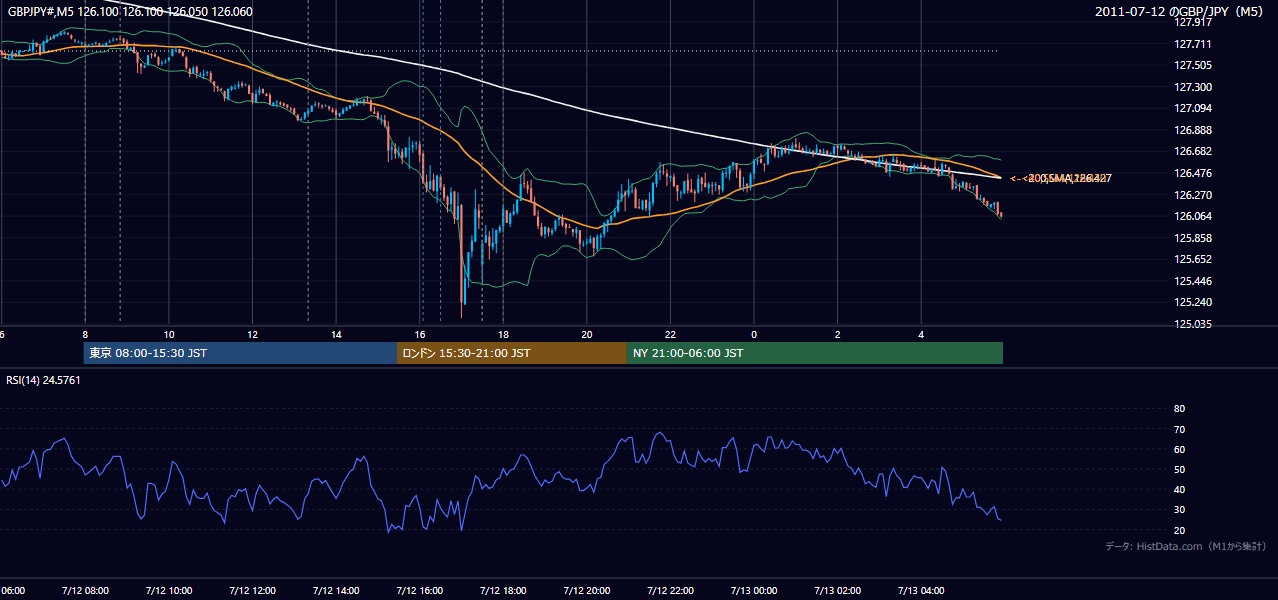Click midnight hour label 0 under price chart
Image resolution: width=1278 pixels, height=600 pixels.
coord(754,334)
